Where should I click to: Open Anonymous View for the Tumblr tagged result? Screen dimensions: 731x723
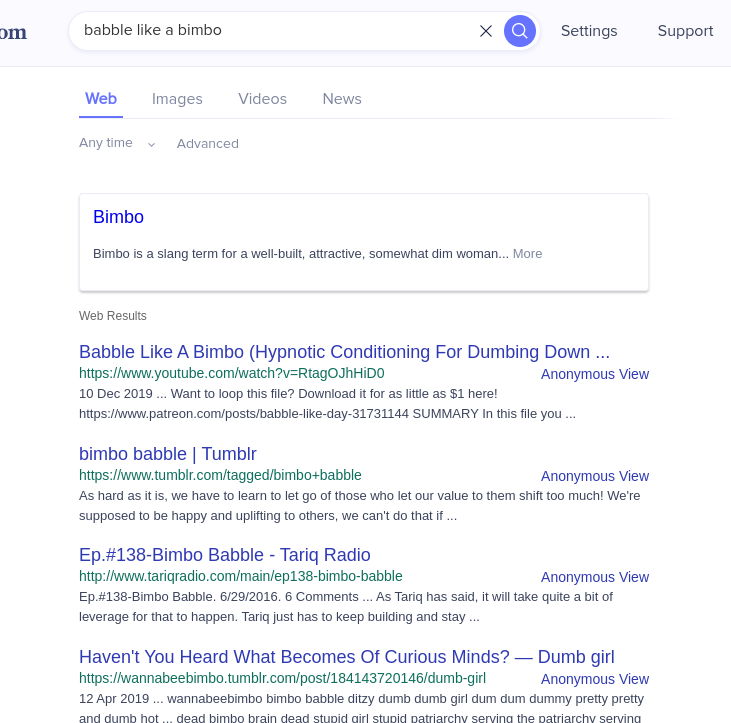point(594,476)
